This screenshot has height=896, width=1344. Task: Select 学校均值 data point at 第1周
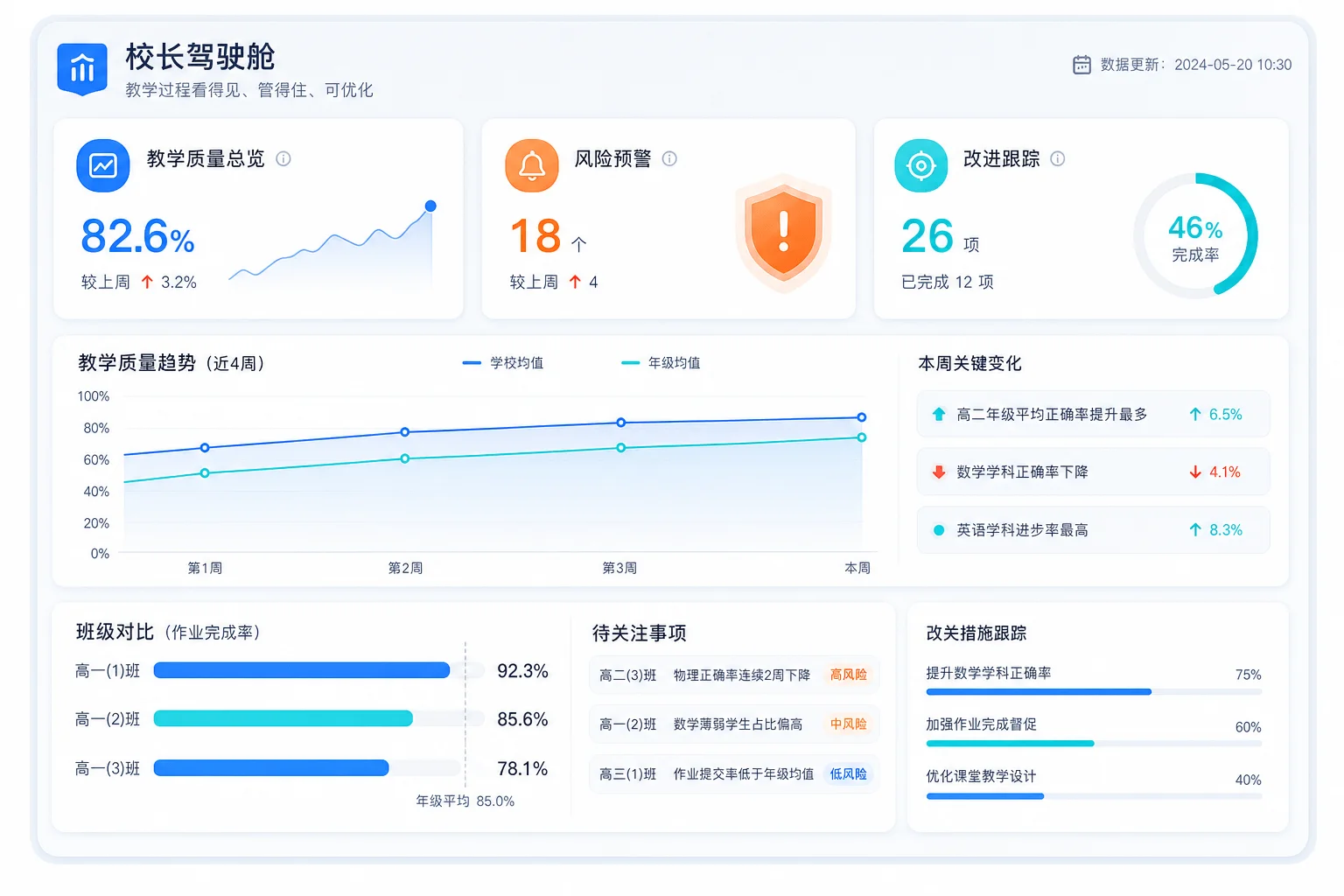(205, 447)
